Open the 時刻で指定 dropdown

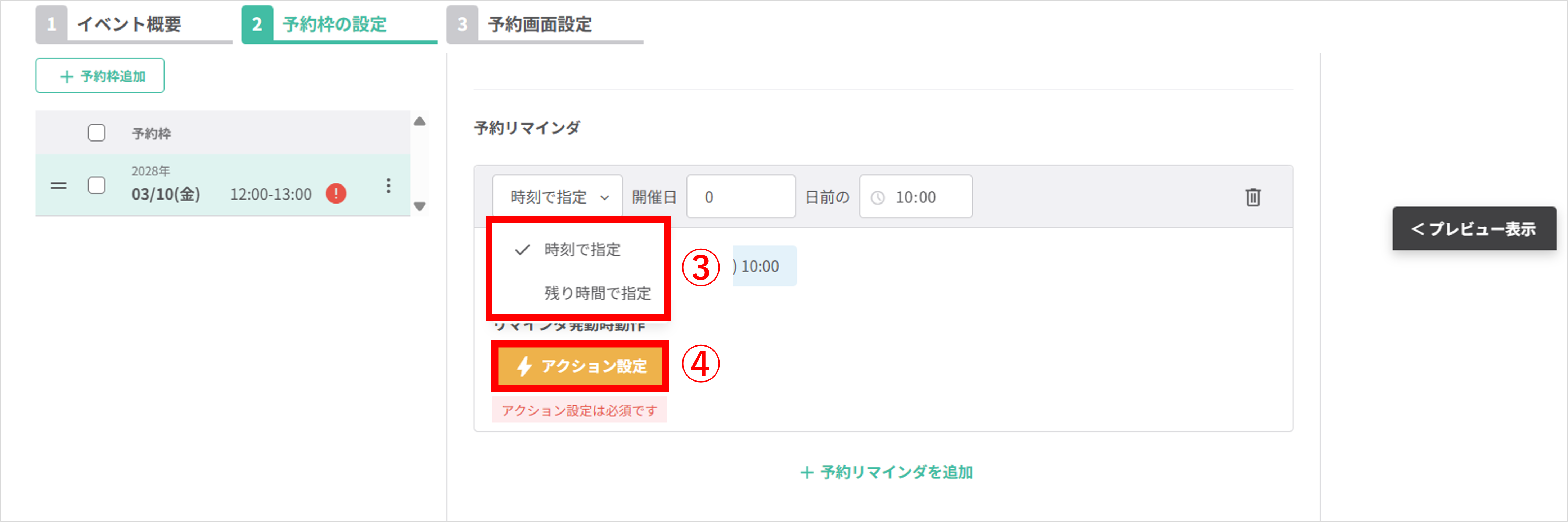pyautogui.click(x=557, y=197)
